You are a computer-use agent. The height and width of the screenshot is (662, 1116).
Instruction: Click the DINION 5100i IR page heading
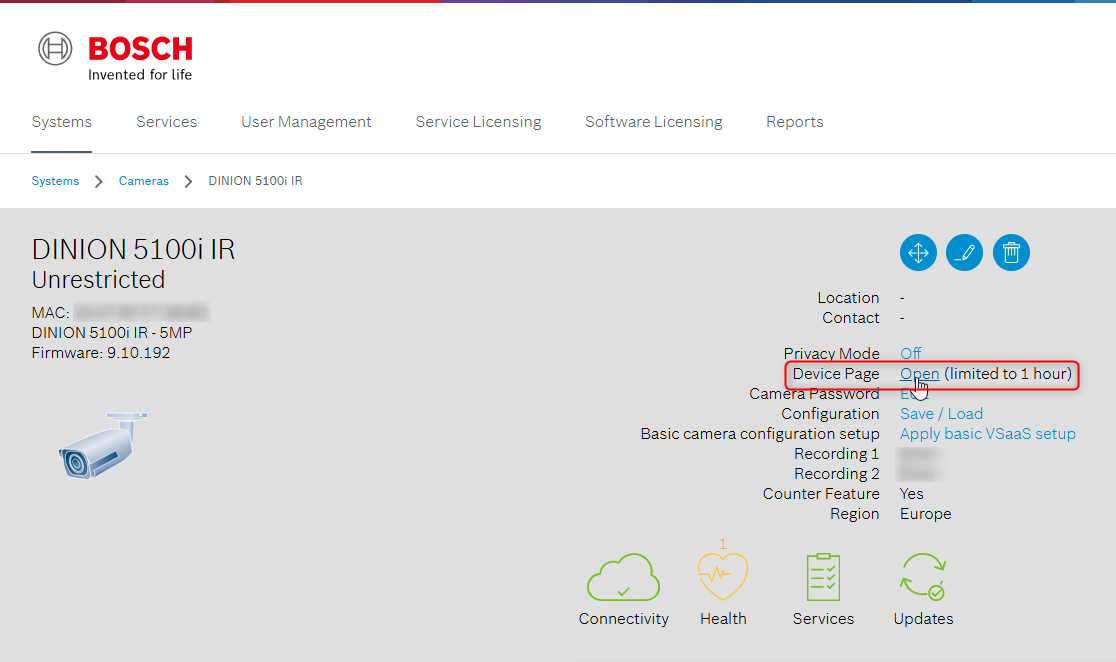[x=133, y=250]
